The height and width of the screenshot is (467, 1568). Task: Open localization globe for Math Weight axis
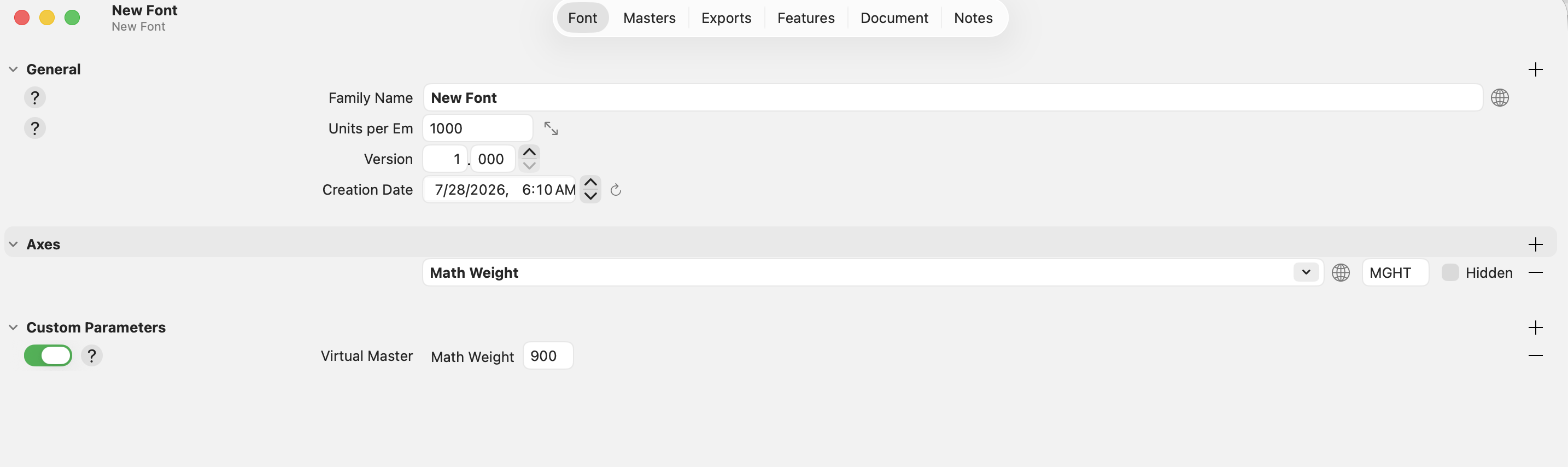pos(1341,273)
